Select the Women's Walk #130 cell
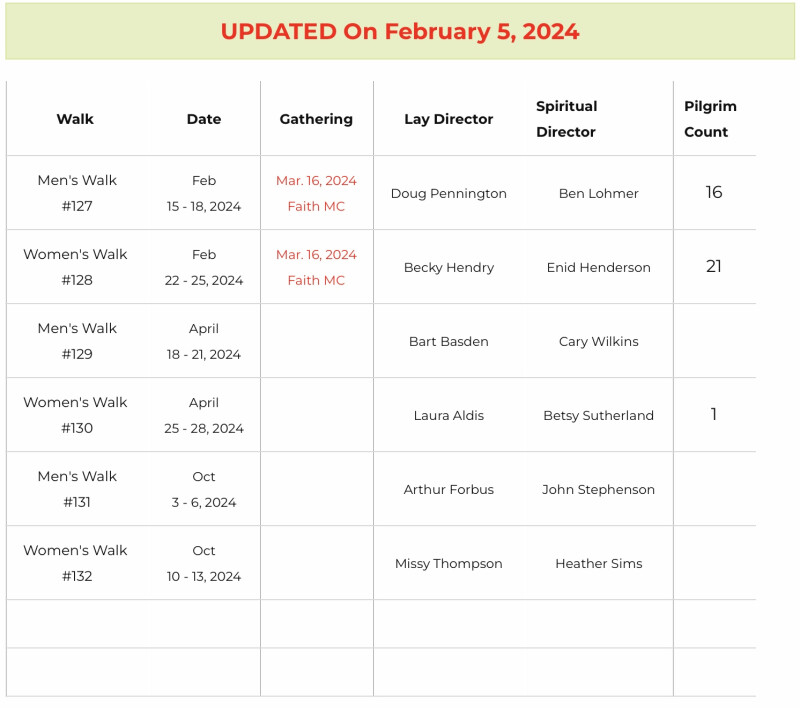Viewport: 800px width, 708px height. click(76, 415)
